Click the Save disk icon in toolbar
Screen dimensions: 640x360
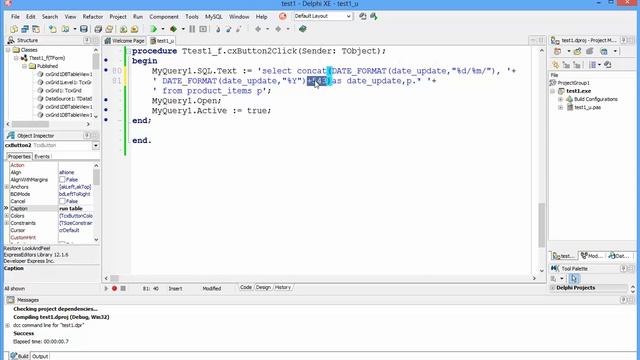84,29
